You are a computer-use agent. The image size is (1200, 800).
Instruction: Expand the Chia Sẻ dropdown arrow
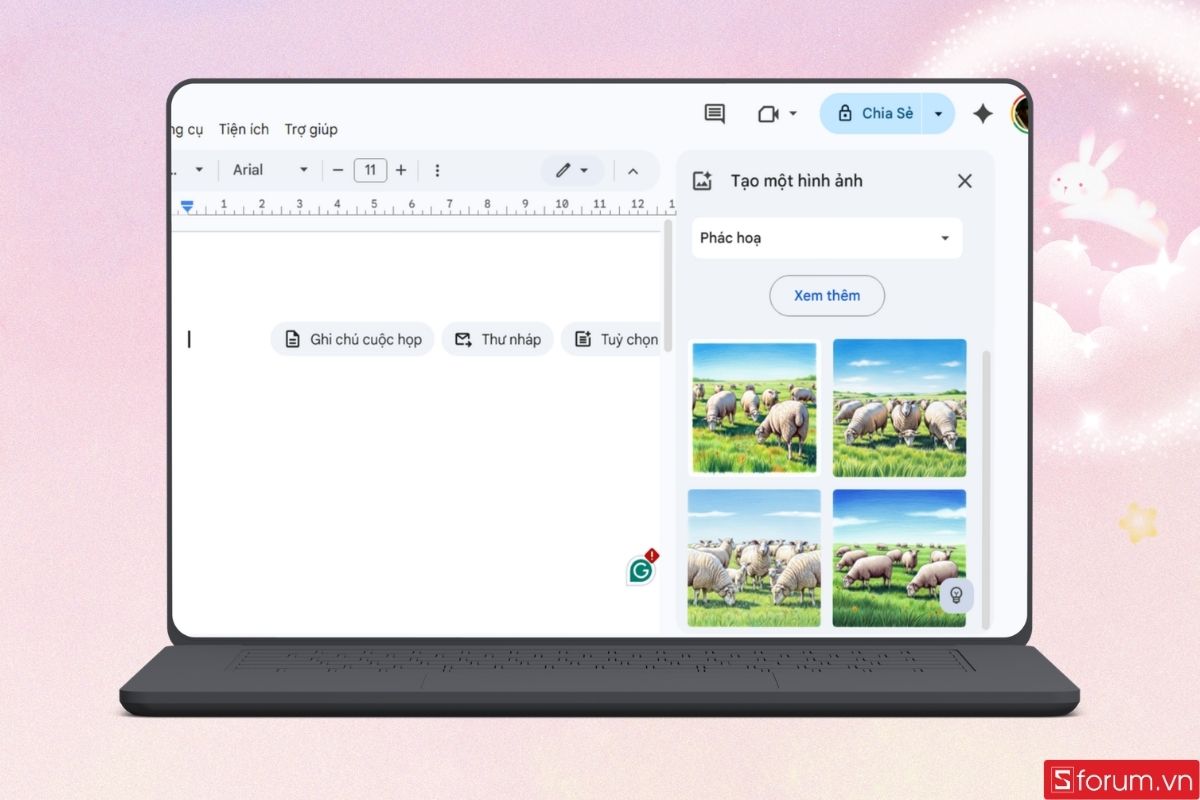[938, 113]
